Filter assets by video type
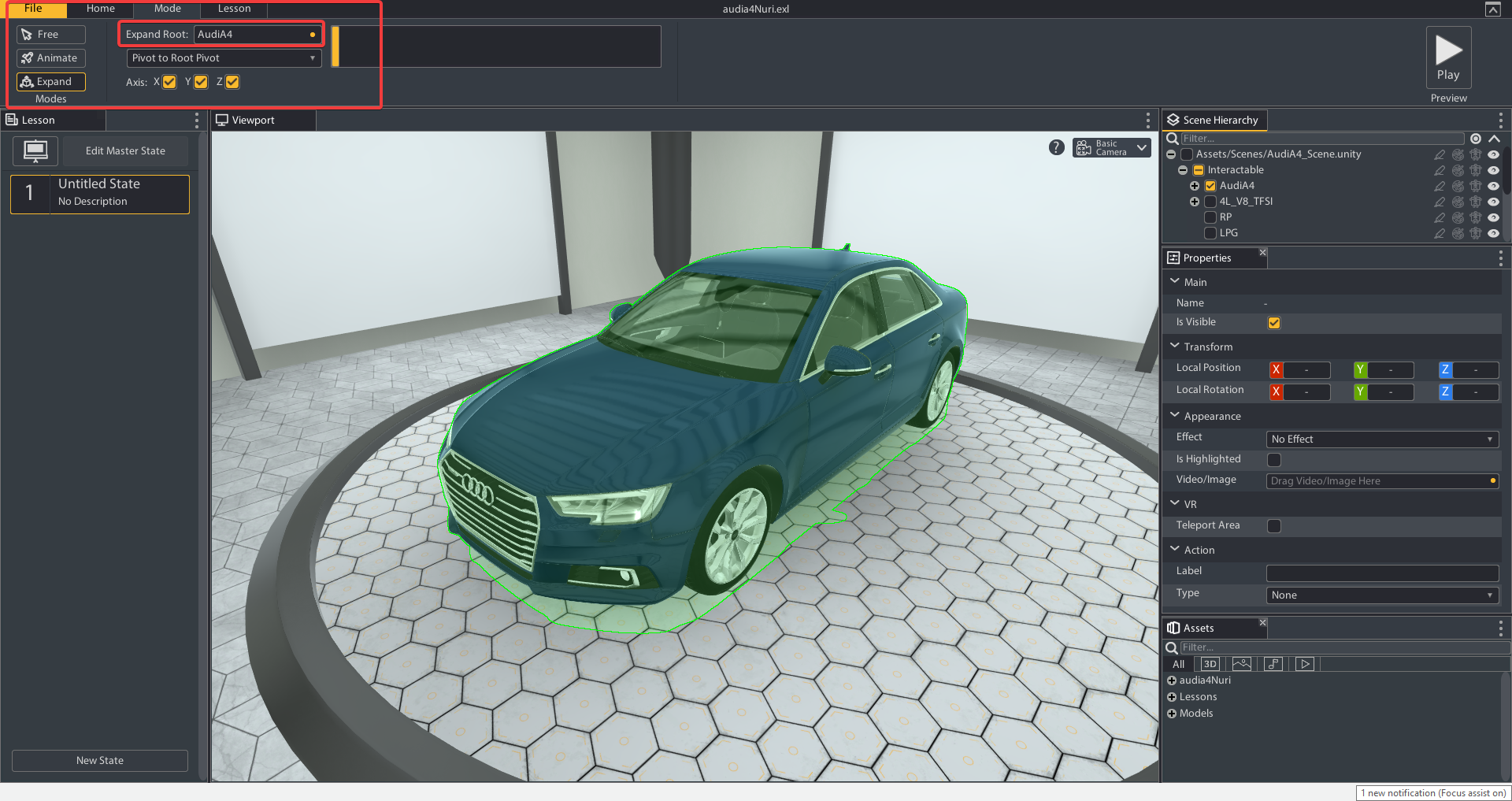Image resolution: width=1512 pixels, height=801 pixels. pyautogui.click(x=1305, y=664)
